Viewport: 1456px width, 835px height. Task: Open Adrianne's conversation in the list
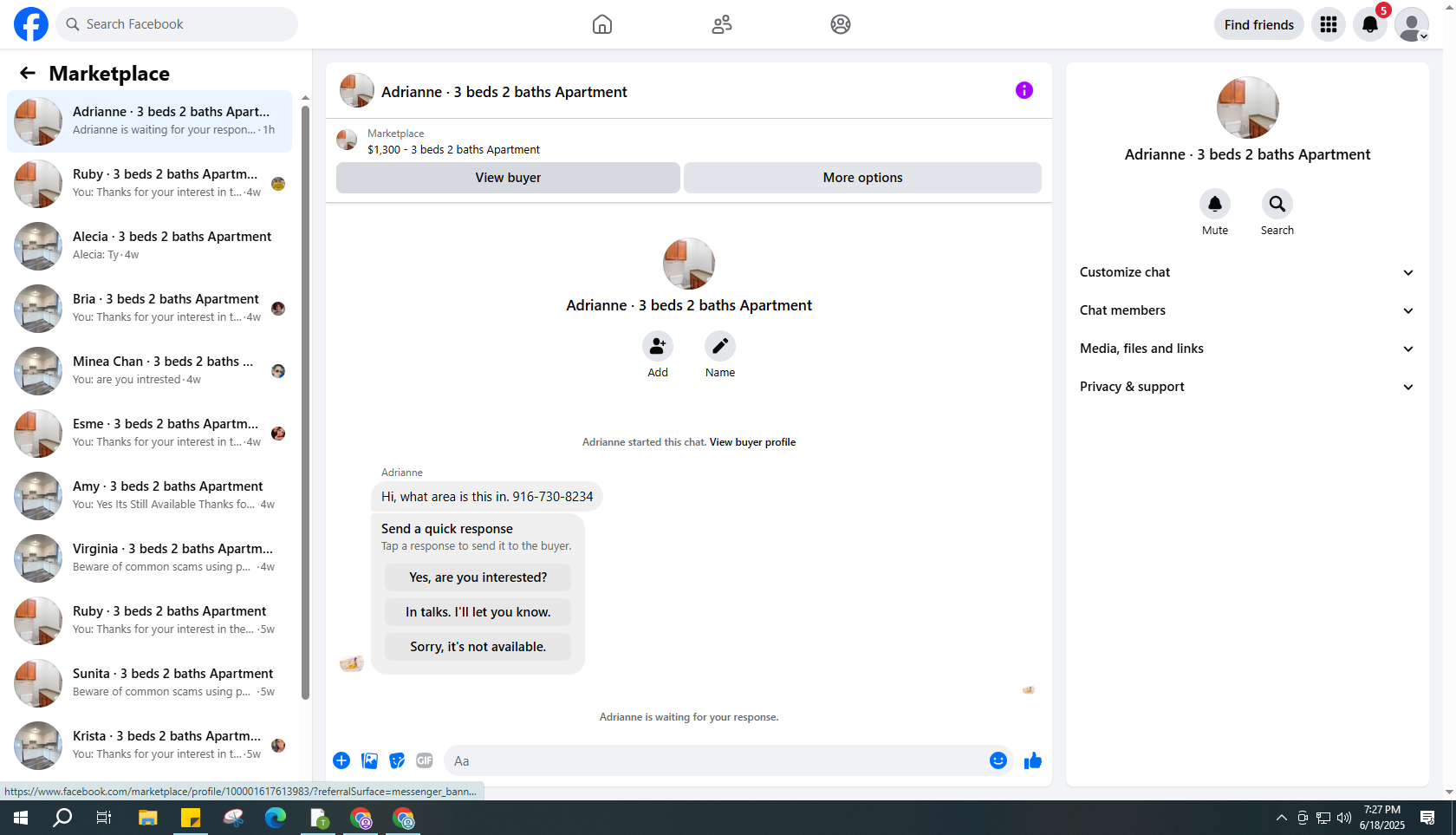coord(149,121)
